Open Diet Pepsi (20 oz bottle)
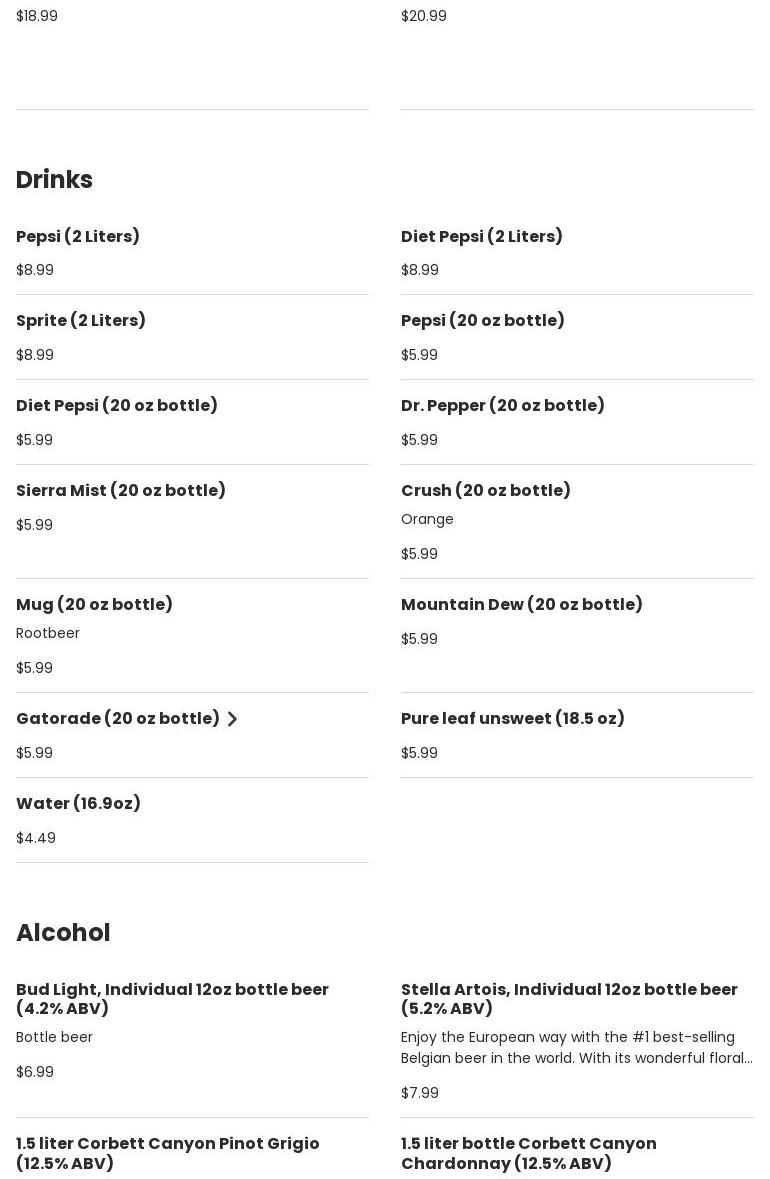Screen dimensions: 770x1179 point(117,406)
